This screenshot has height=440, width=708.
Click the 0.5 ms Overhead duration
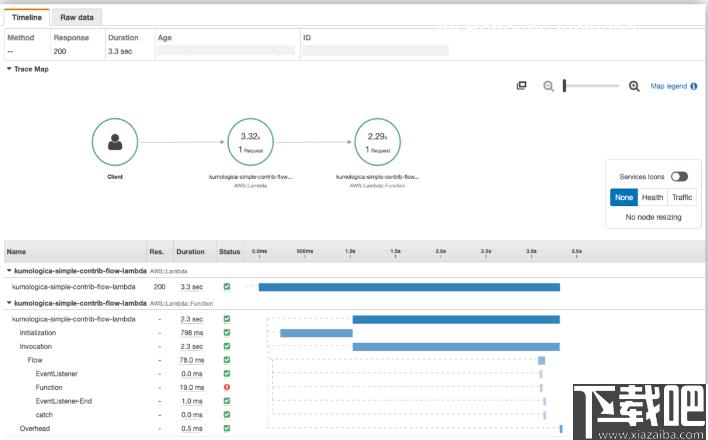pos(191,429)
